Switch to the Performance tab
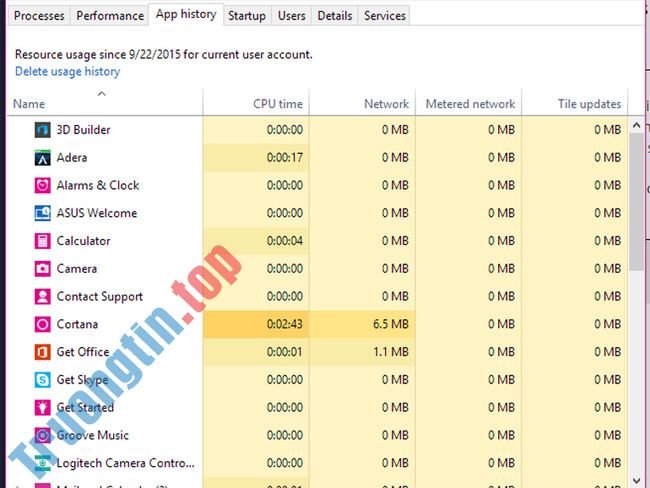Screen dimensions: 650x488 click(x=110, y=16)
